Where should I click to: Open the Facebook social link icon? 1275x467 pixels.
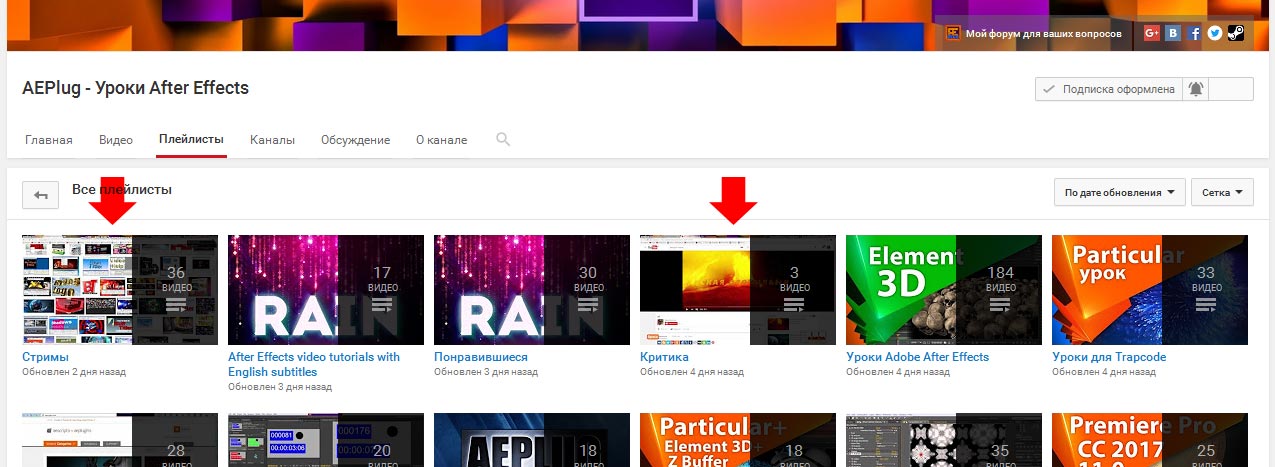1194,33
